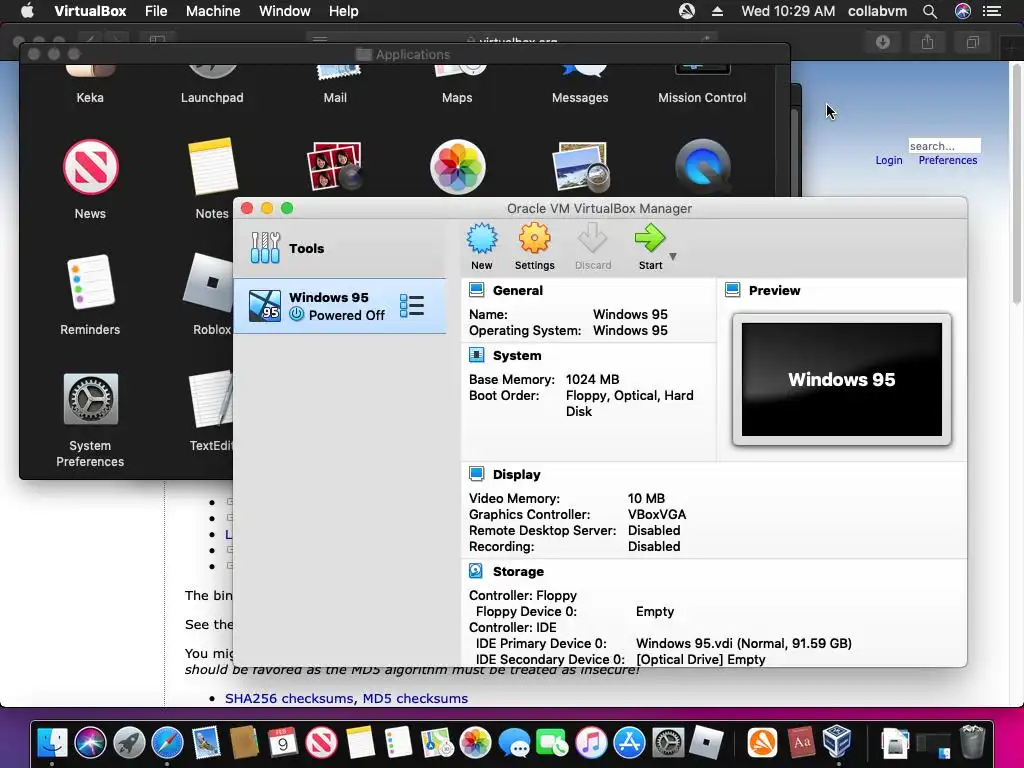
Task: Open the VirtualBox application menu
Action: tap(90, 11)
